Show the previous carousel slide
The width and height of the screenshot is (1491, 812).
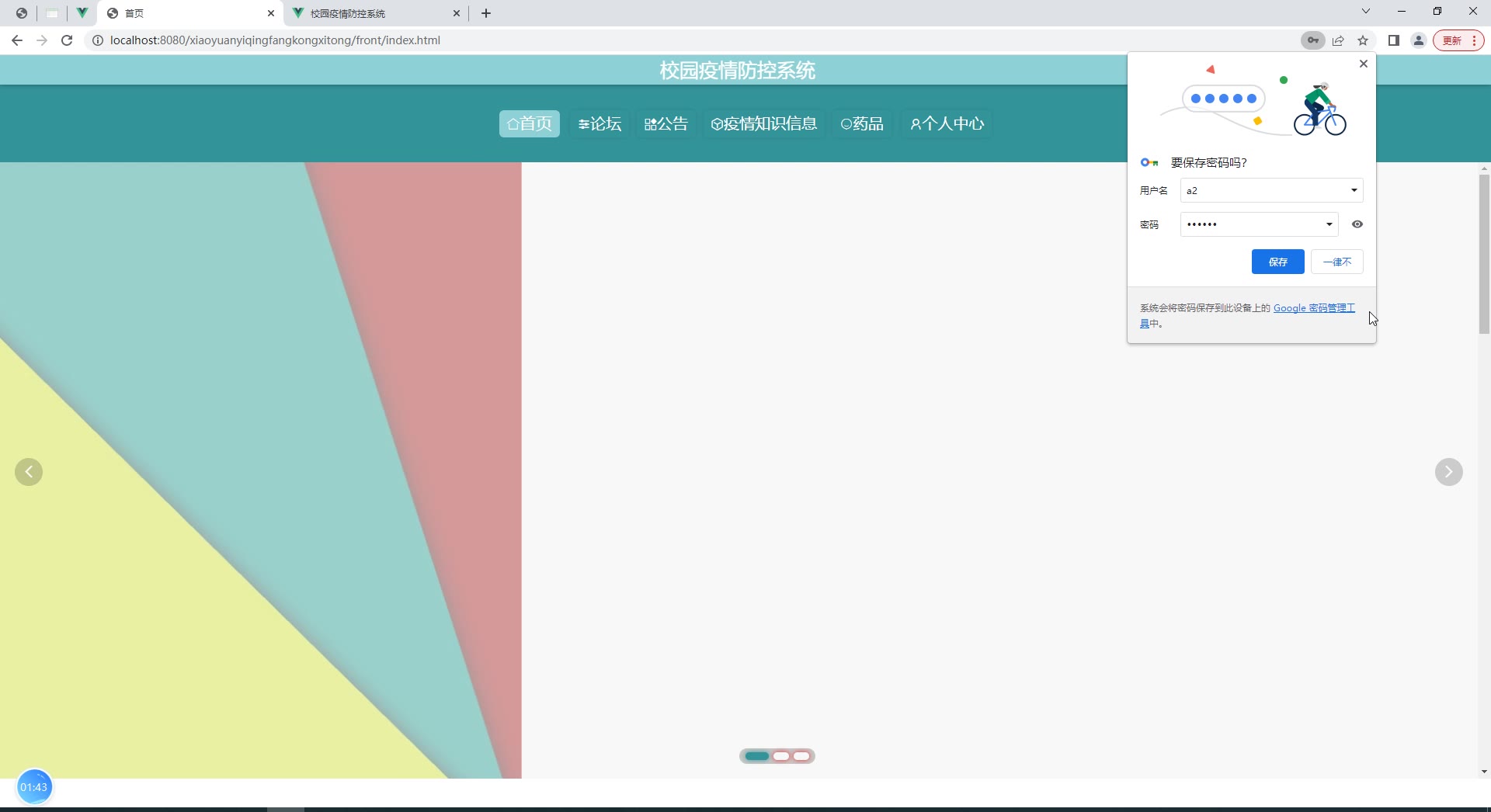[29, 472]
